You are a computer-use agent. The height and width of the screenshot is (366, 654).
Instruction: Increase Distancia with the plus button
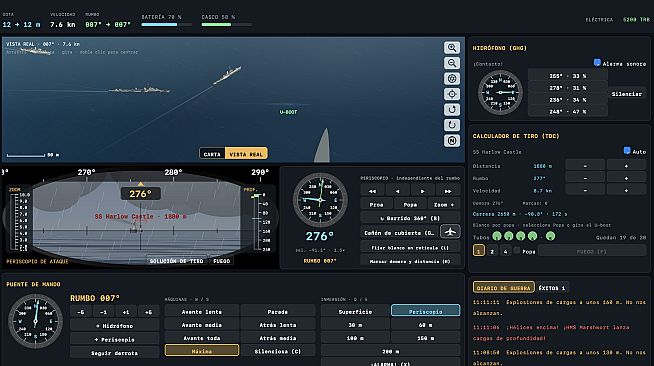click(626, 165)
